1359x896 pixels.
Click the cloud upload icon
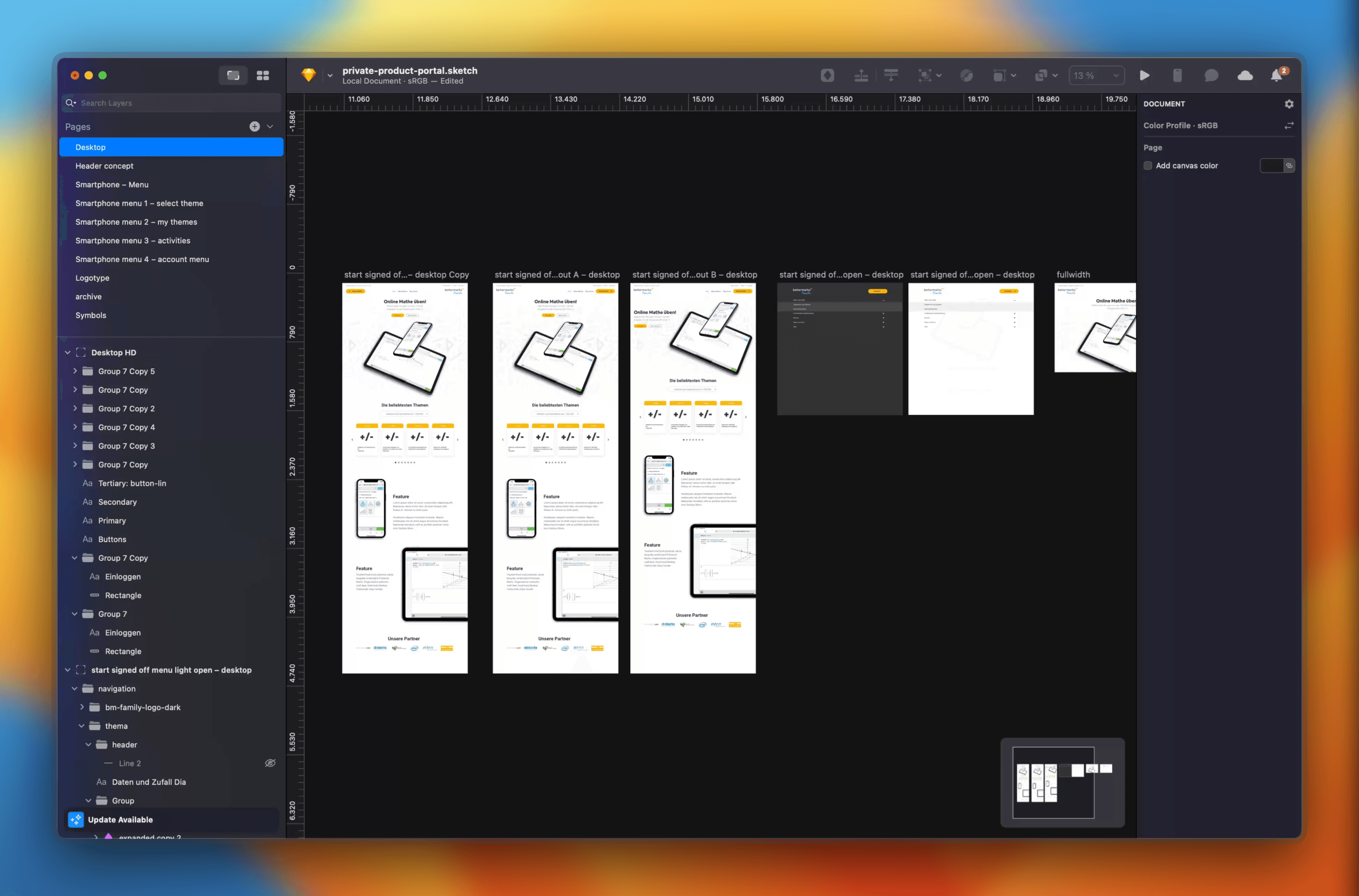(1245, 75)
